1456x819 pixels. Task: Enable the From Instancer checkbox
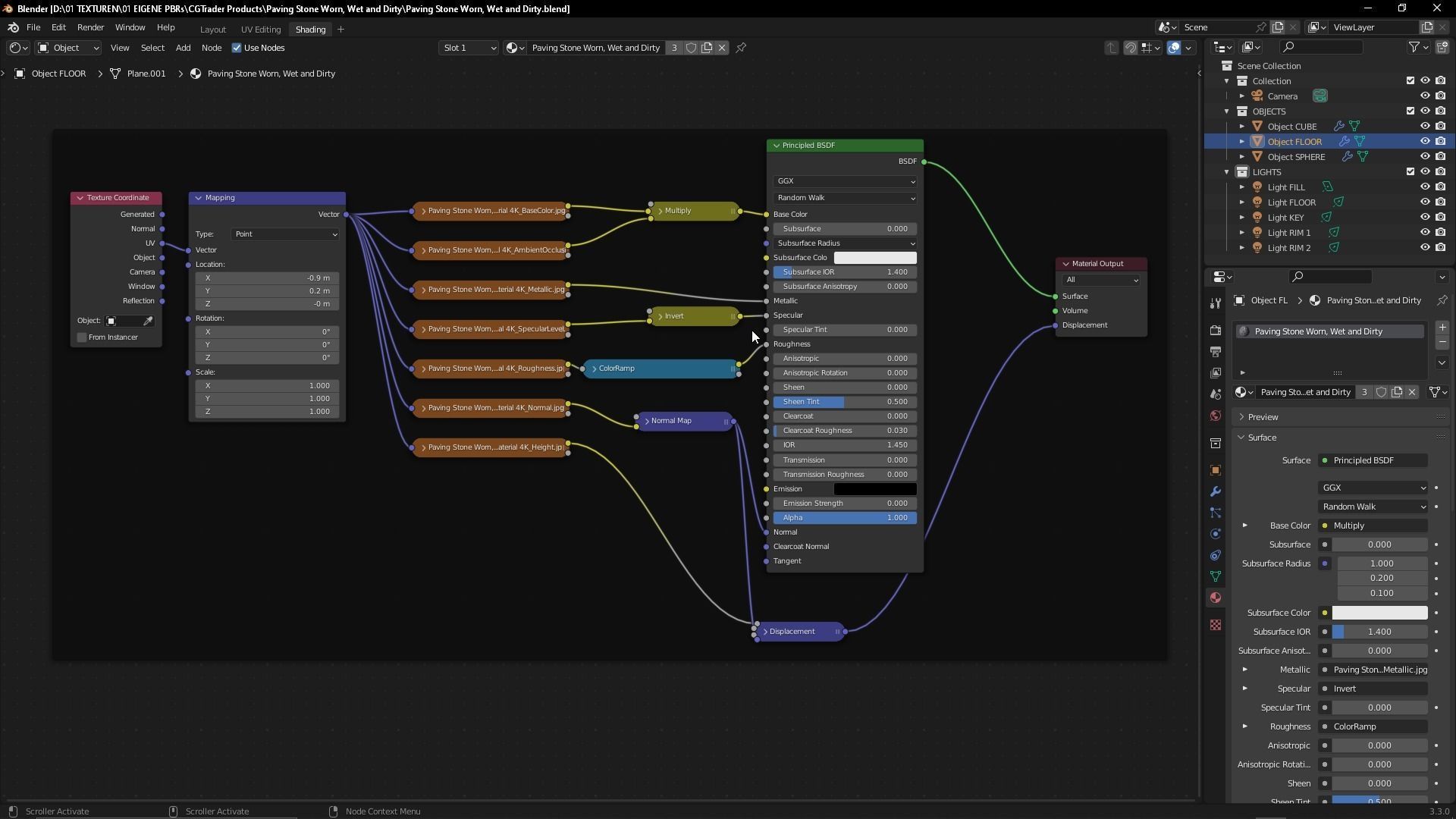pos(82,337)
